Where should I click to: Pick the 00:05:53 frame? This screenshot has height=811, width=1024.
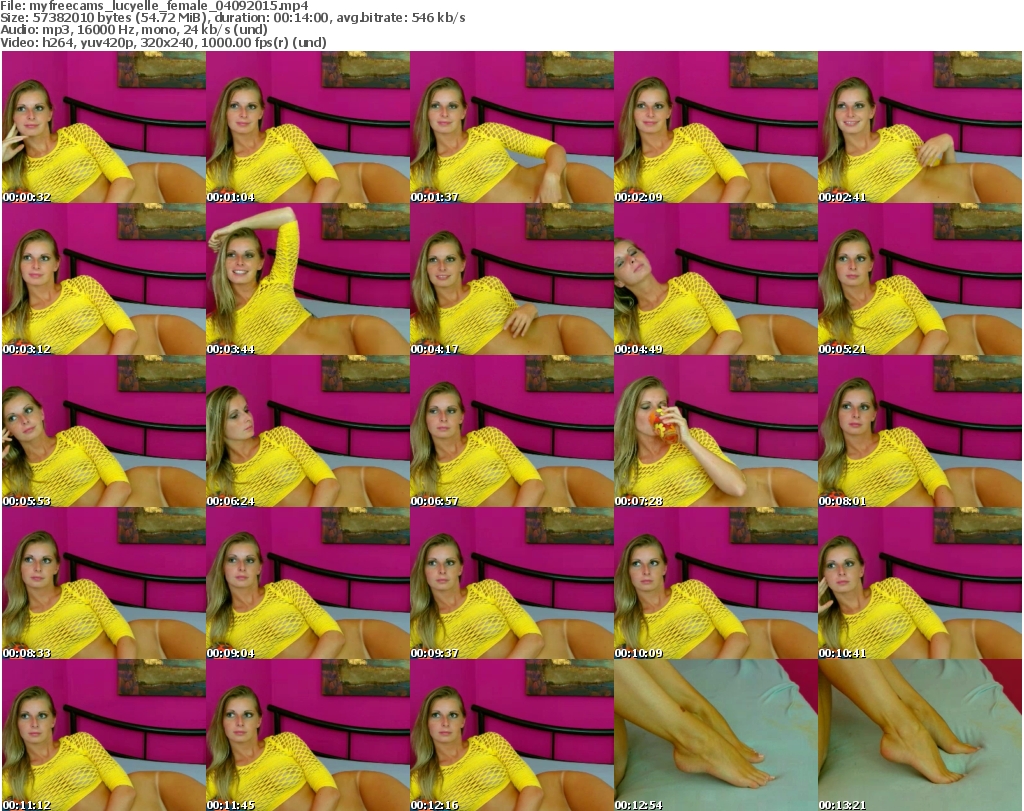104,432
